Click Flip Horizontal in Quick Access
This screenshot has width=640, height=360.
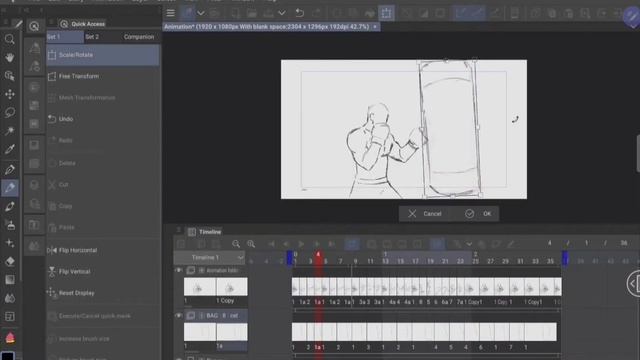tap(103, 250)
